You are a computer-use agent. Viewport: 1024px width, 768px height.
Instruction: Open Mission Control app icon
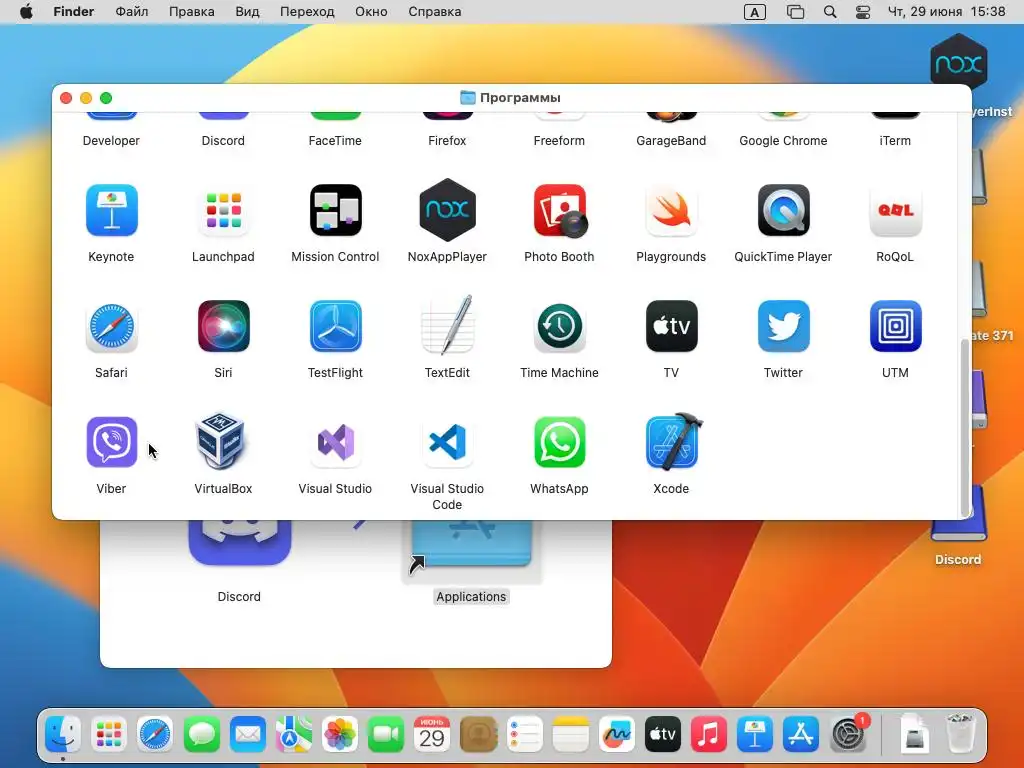[336, 210]
